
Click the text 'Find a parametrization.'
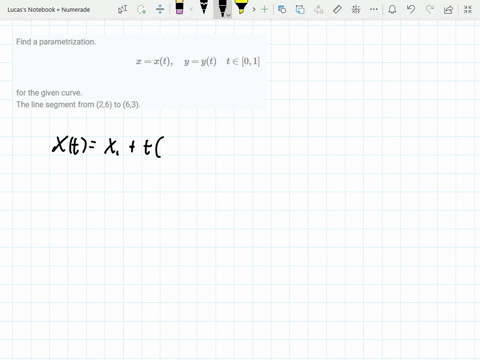(56, 42)
